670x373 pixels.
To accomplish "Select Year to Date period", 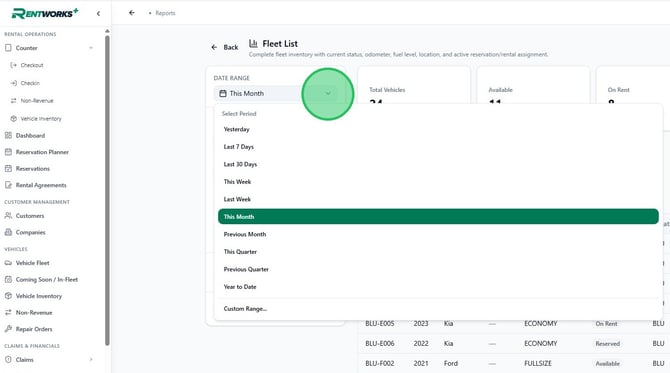I will [x=438, y=287].
